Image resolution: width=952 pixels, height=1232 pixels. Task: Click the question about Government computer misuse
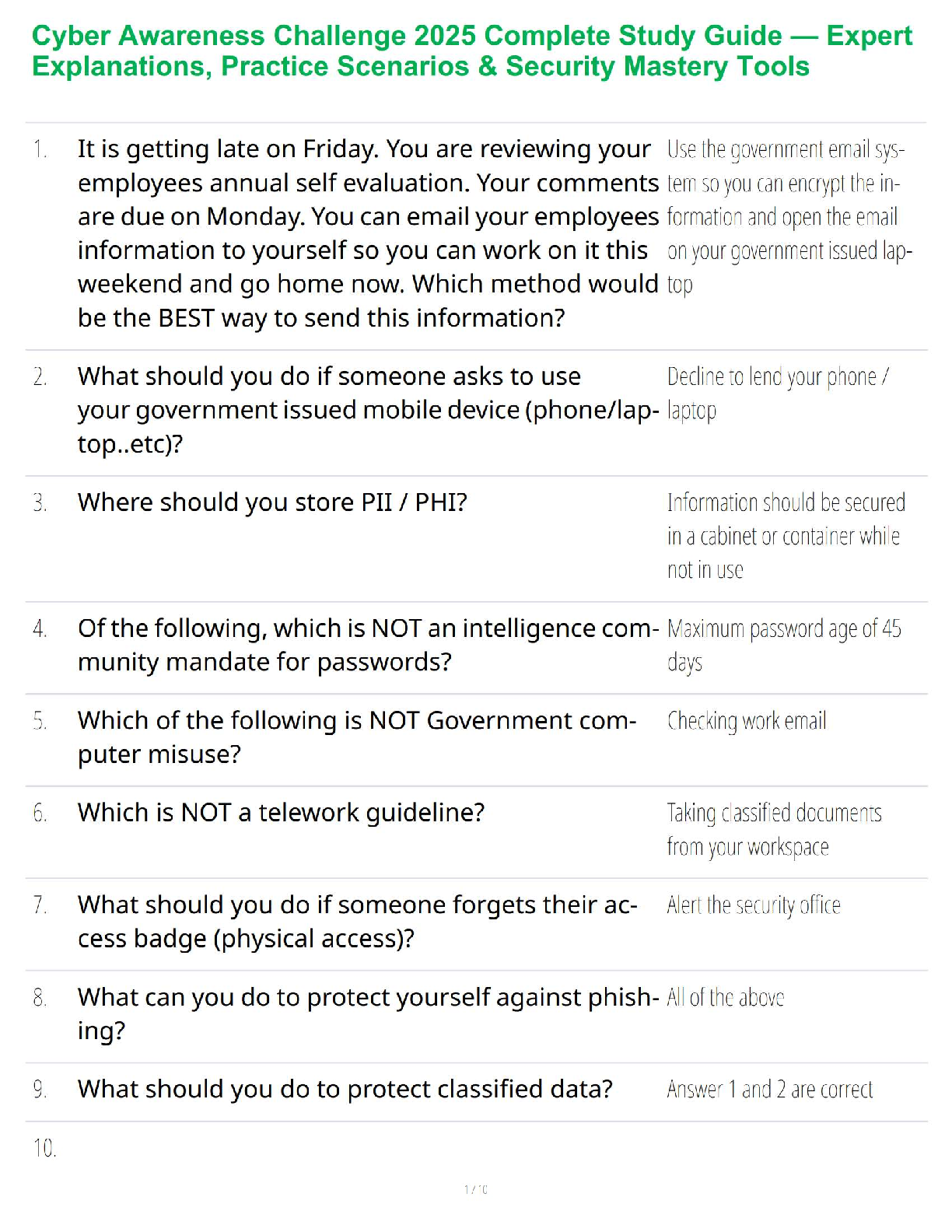(356, 737)
